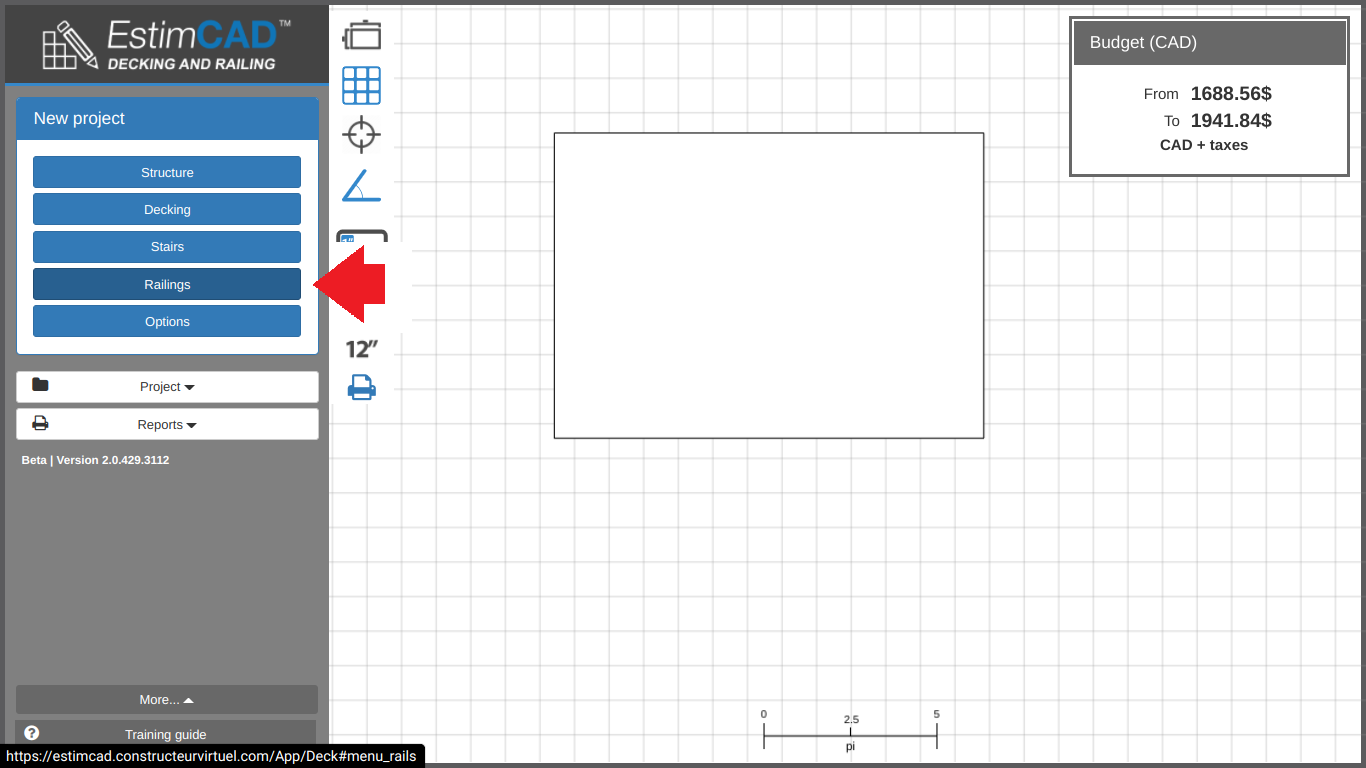Click the blue printer icon in toolbar
Viewport: 1366px width, 768px height.
pyautogui.click(x=361, y=387)
